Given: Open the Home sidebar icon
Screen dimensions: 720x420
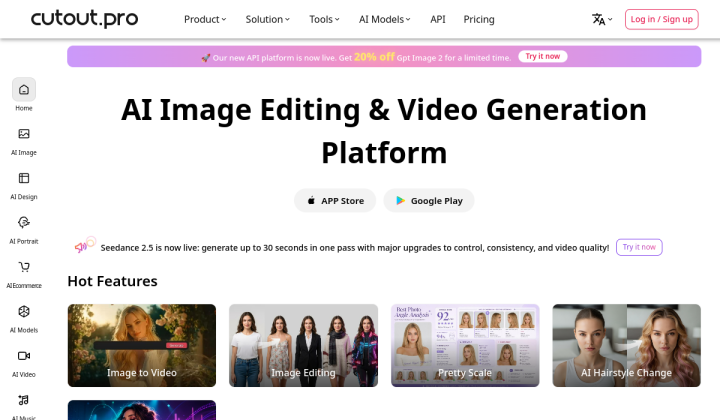Looking at the screenshot, I should (x=24, y=90).
